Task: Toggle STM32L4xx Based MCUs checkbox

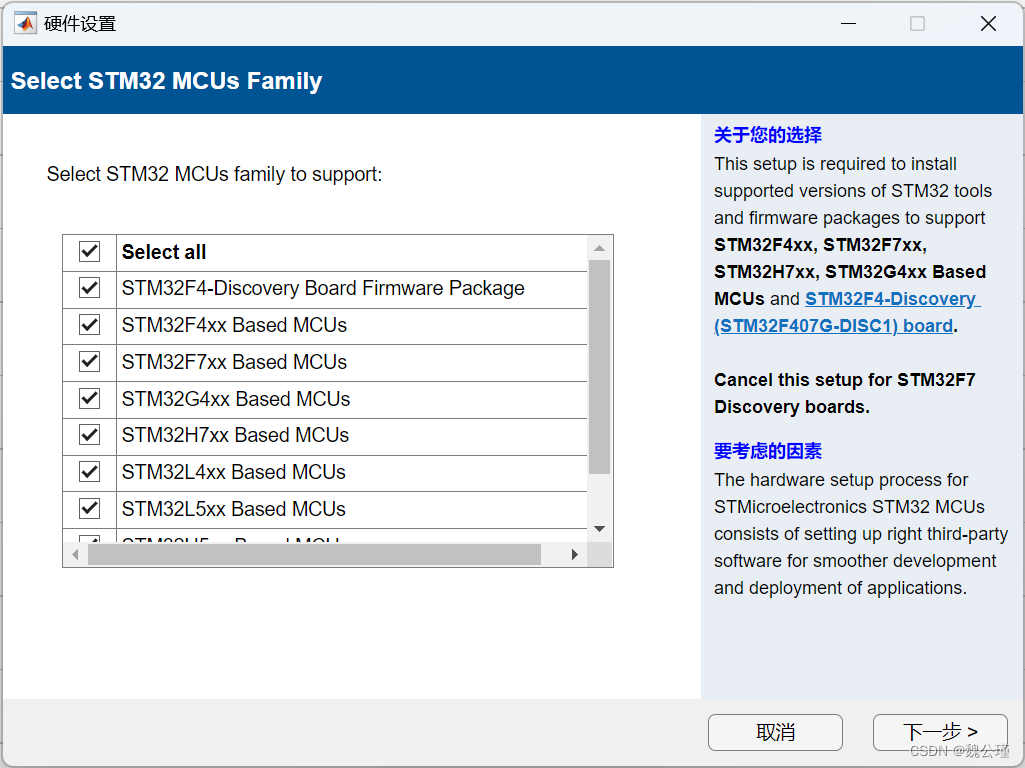Action: click(x=90, y=472)
